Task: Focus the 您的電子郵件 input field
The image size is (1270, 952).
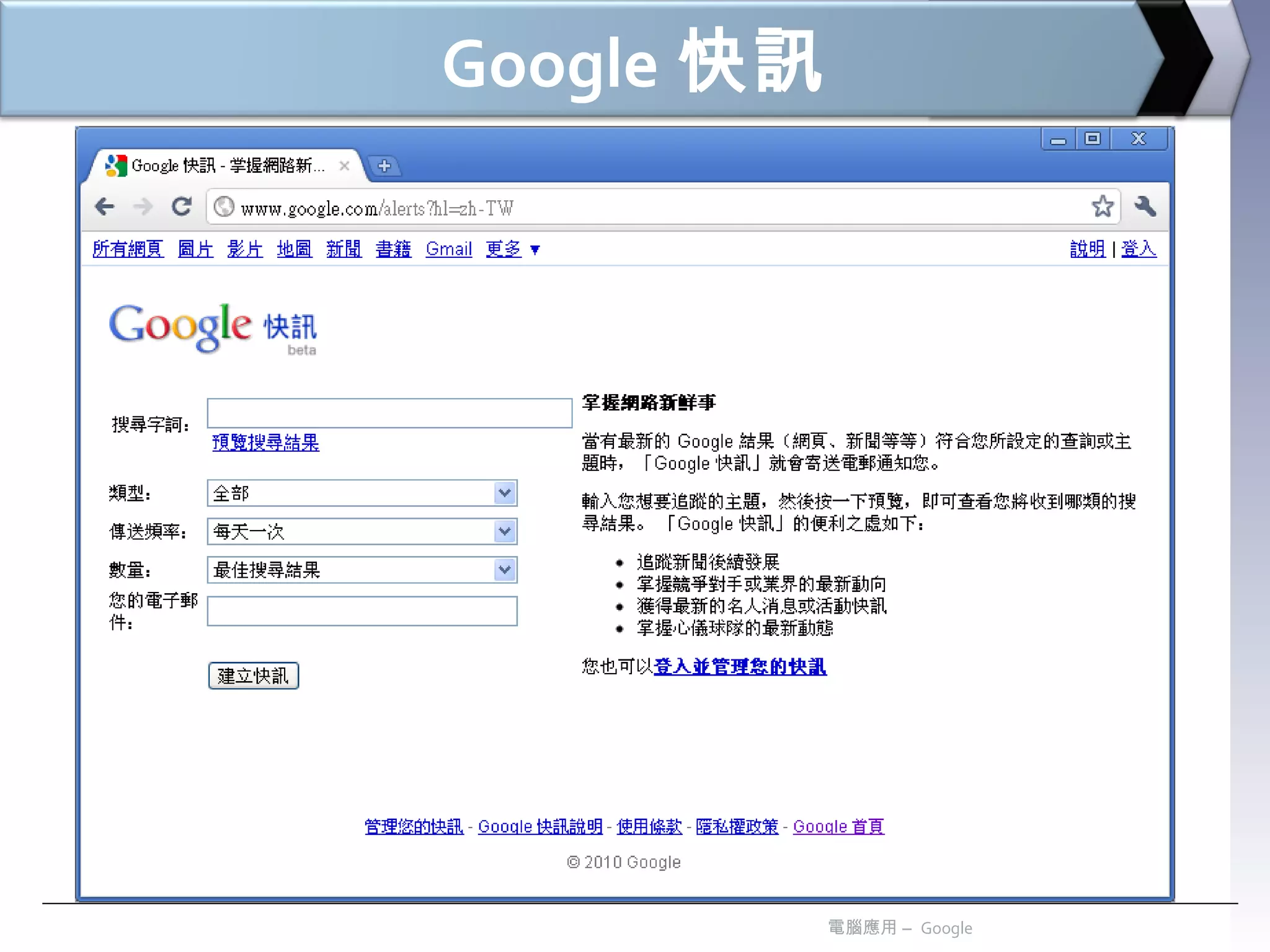Action: pos(362,611)
